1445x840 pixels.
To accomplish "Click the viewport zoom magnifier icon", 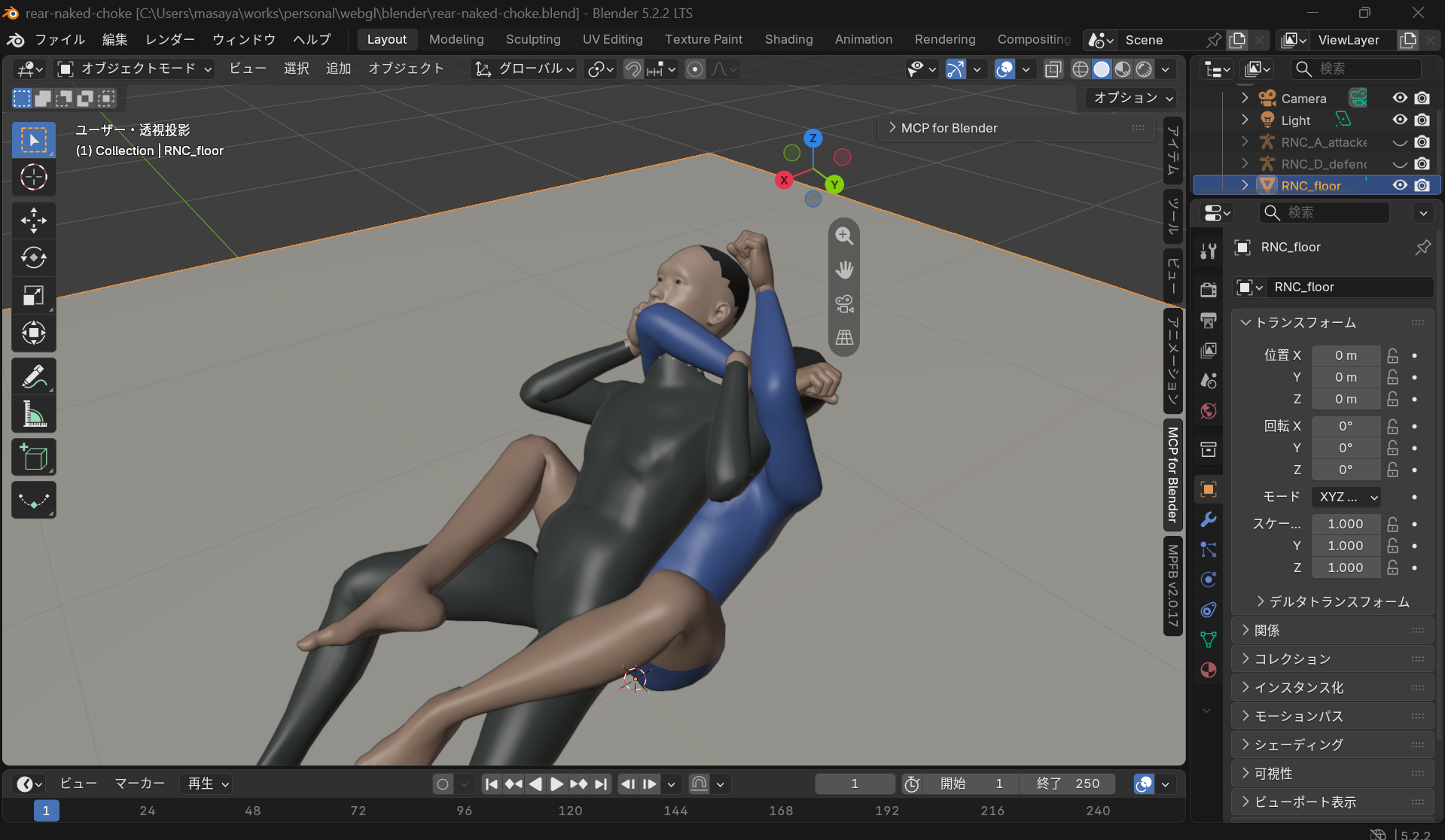I will point(844,236).
